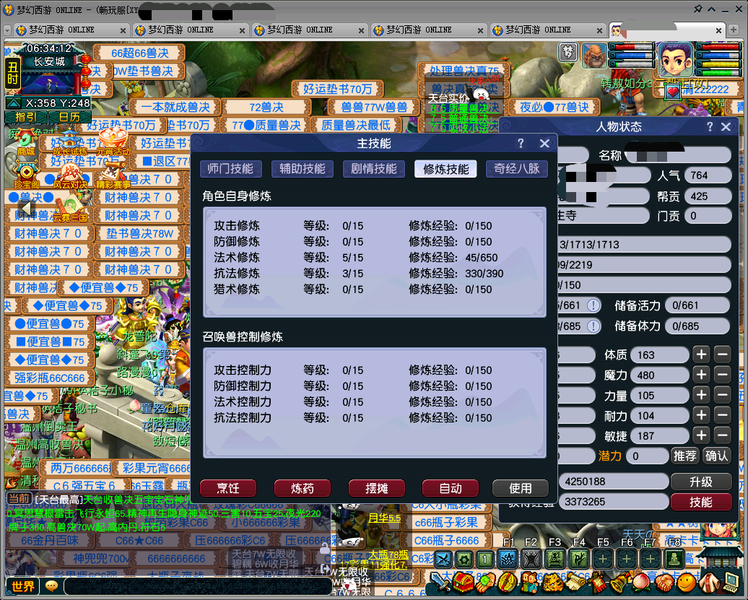Use the F1 blue splash skill slot
The width and height of the screenshot is (748, 600).
(508, 559)
